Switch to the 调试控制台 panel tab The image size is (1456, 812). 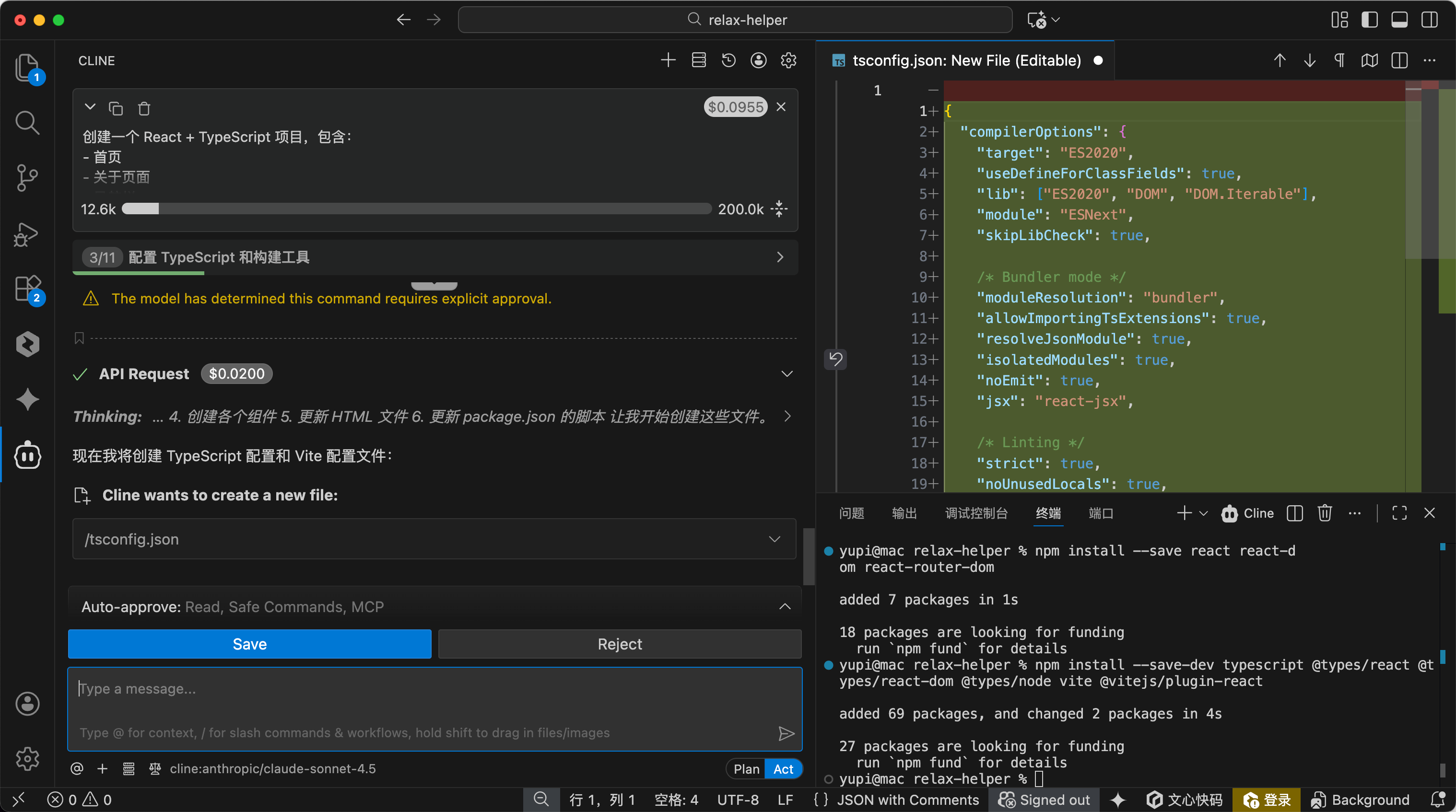coord(976,513)
